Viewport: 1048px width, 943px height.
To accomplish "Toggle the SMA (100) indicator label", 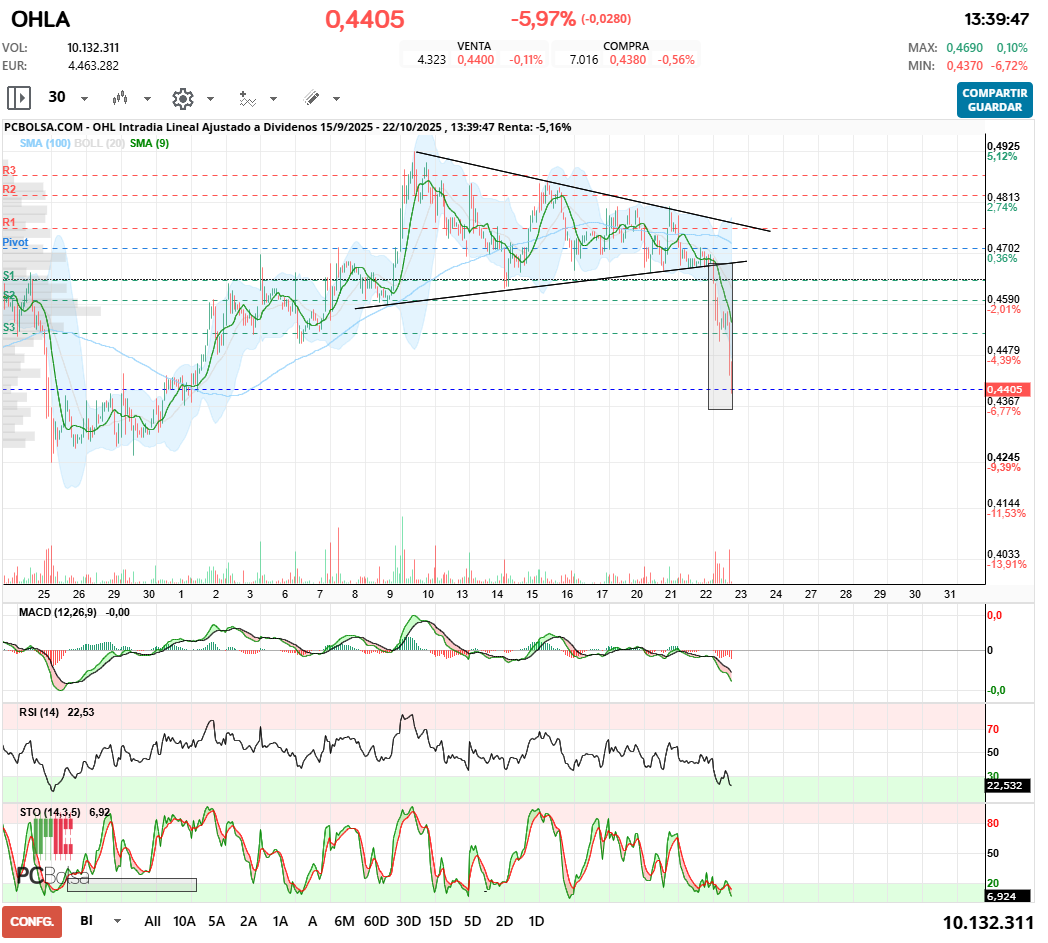I will click(45, 143).
